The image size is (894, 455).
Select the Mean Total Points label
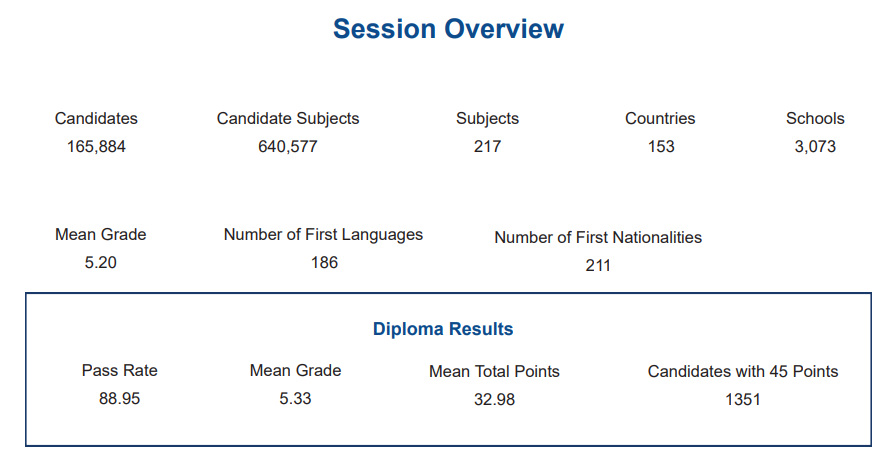coord(494,371)
